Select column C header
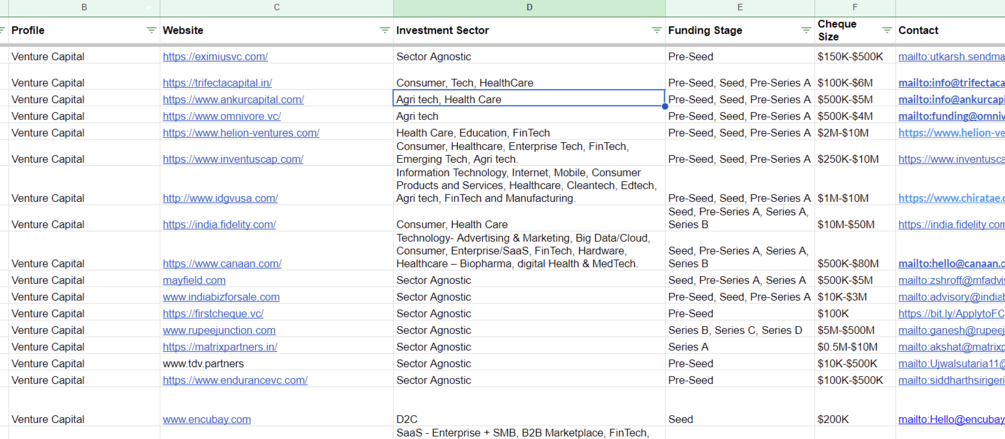 tap(276, 8)
